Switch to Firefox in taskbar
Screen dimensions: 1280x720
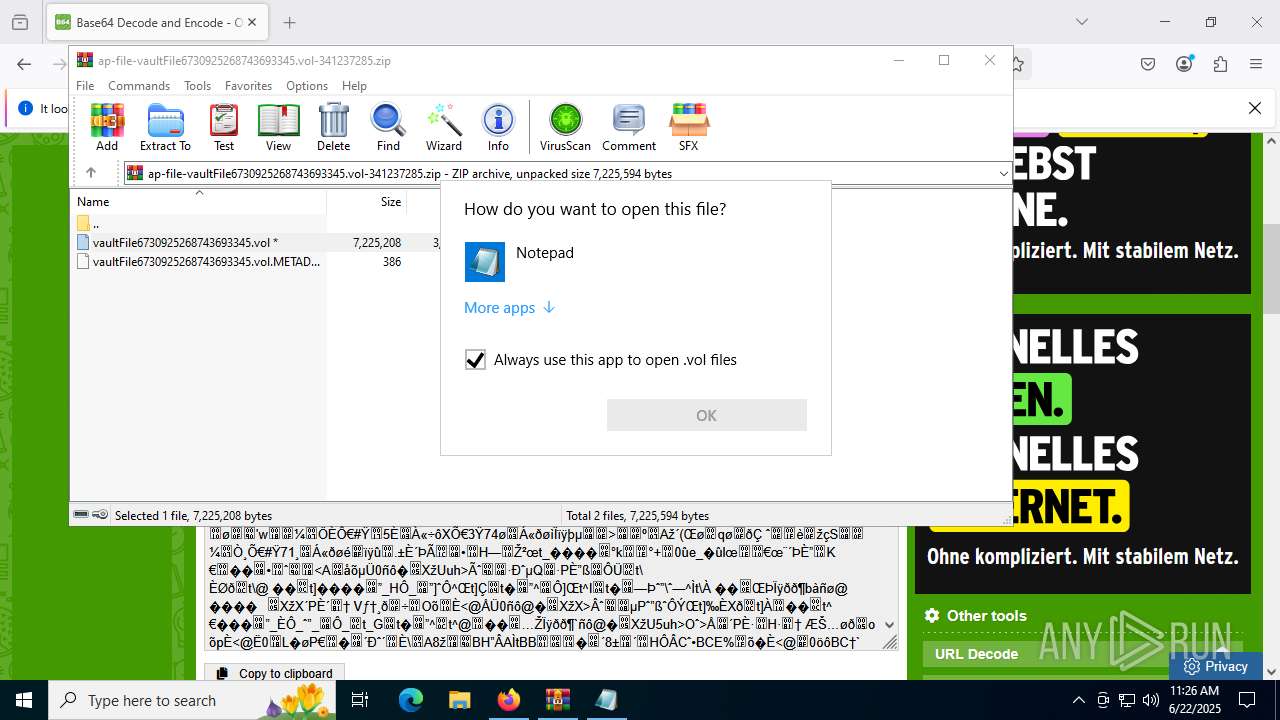coord(508,700)
